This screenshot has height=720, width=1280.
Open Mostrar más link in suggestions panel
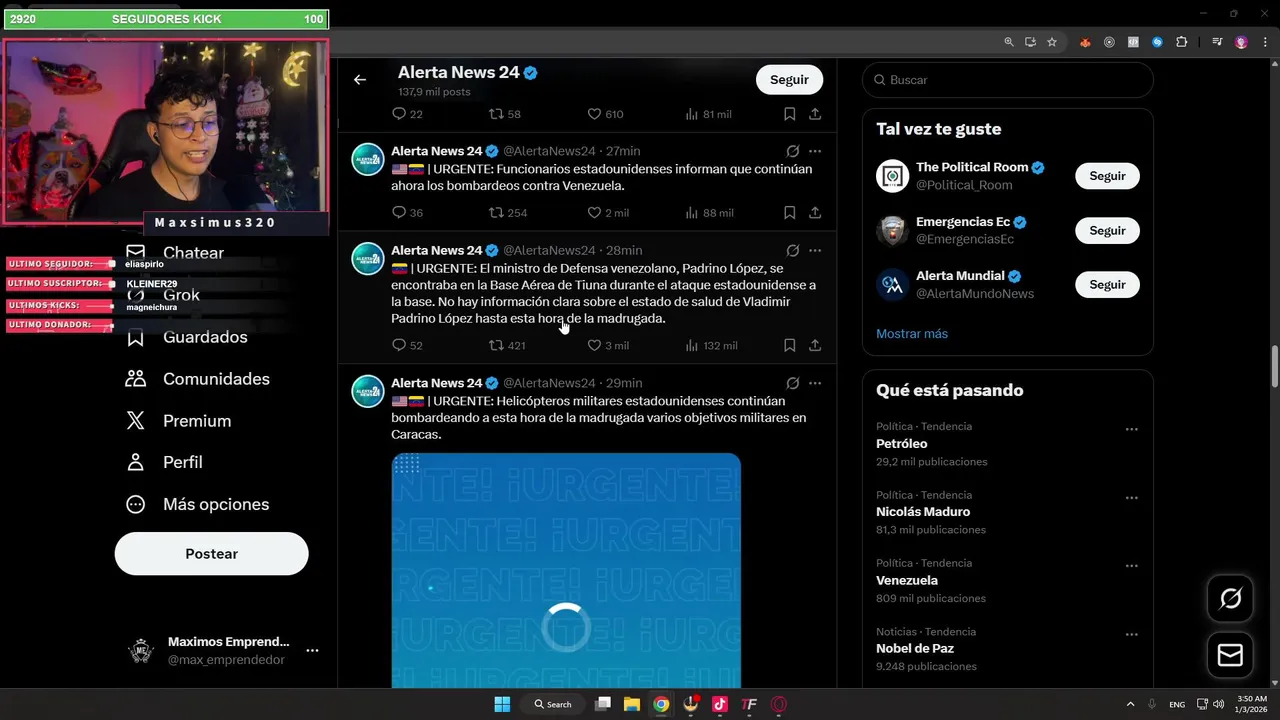pos(912,334)
